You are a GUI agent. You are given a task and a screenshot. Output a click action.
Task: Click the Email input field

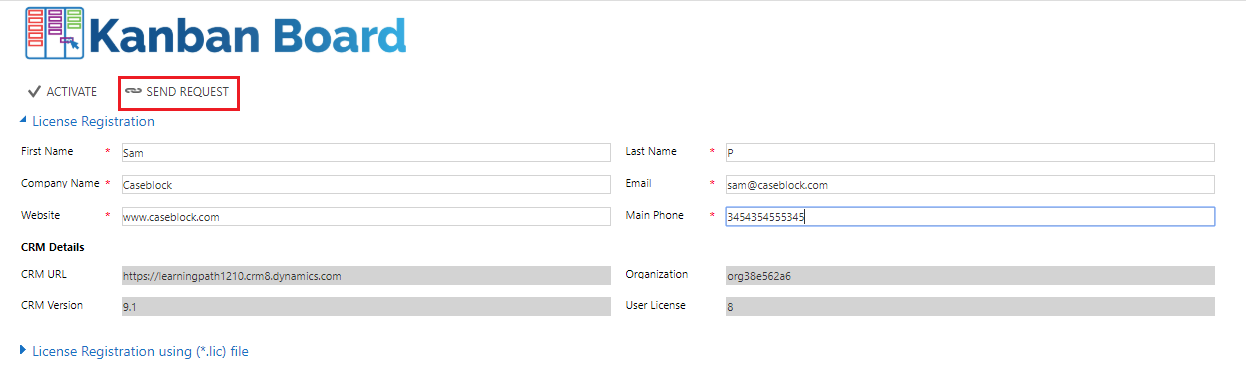point(969,185)
